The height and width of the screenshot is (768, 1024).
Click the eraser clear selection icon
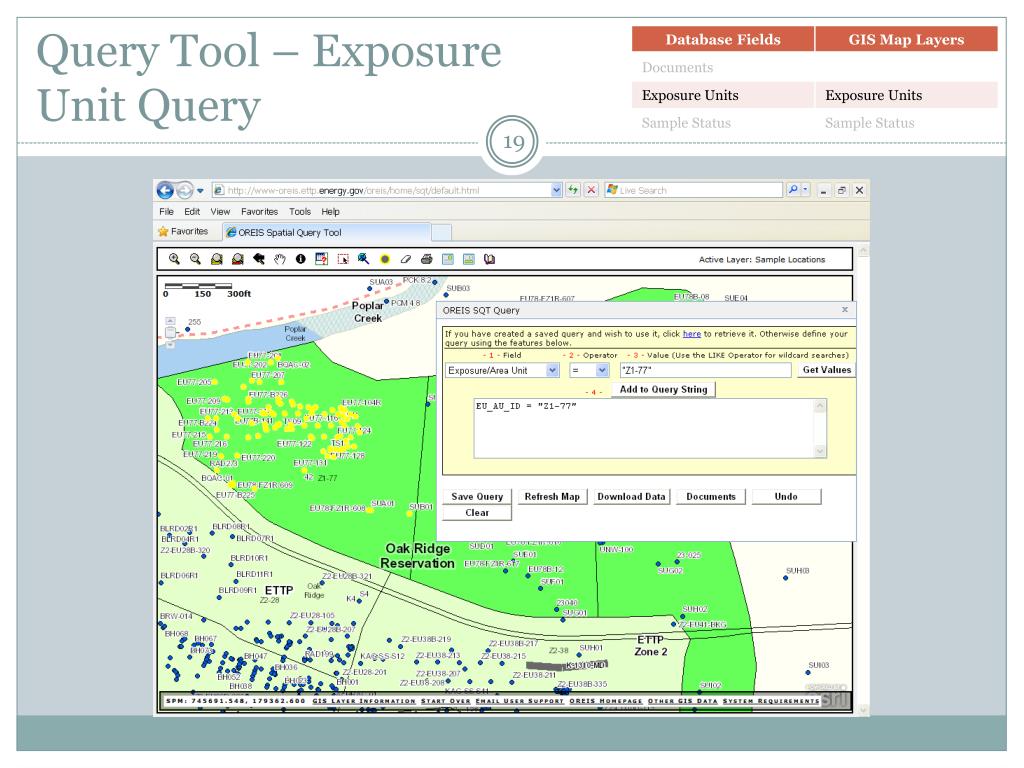click(x=406, y=259)
